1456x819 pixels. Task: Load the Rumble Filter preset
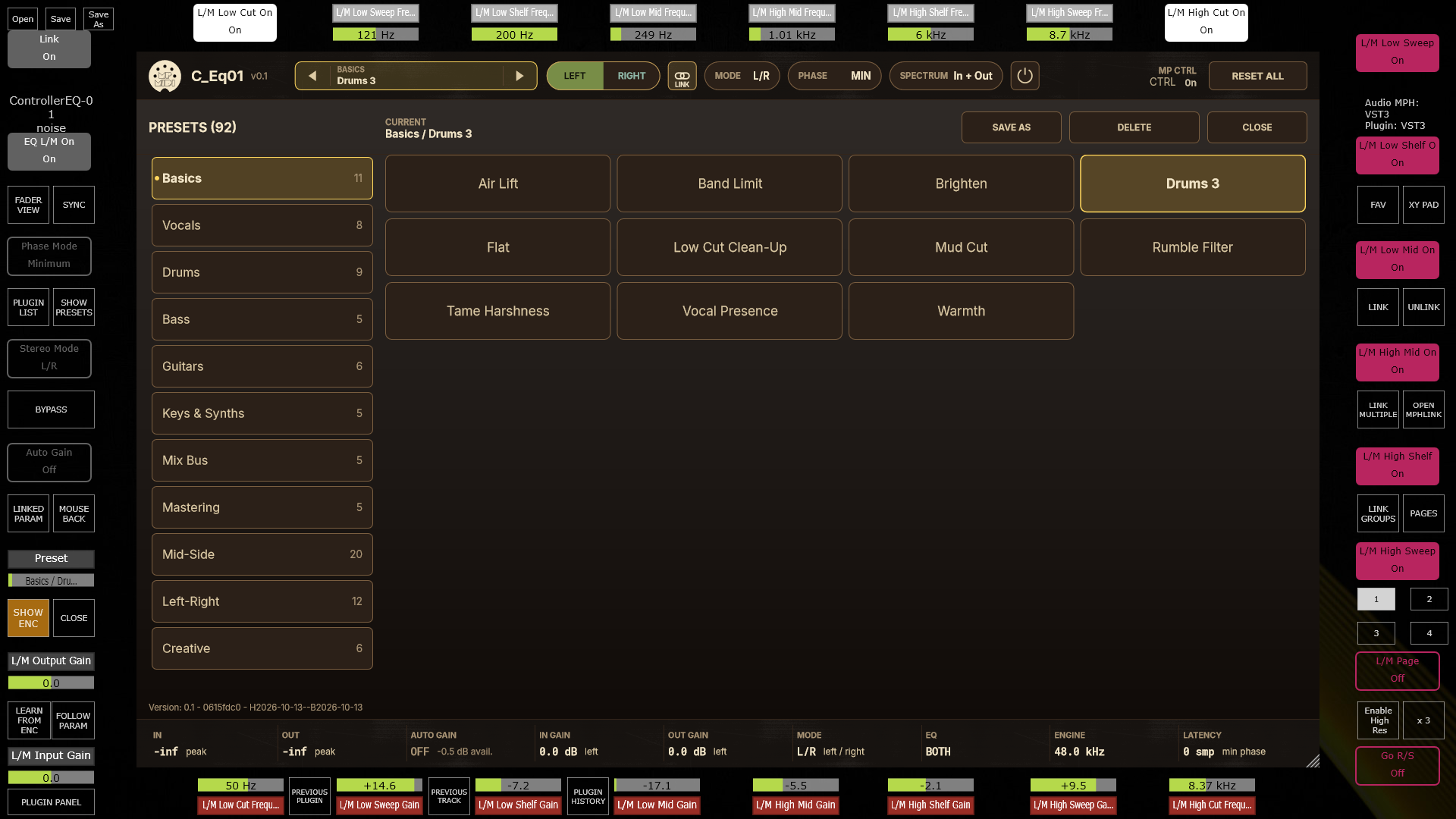point(1192,247)
